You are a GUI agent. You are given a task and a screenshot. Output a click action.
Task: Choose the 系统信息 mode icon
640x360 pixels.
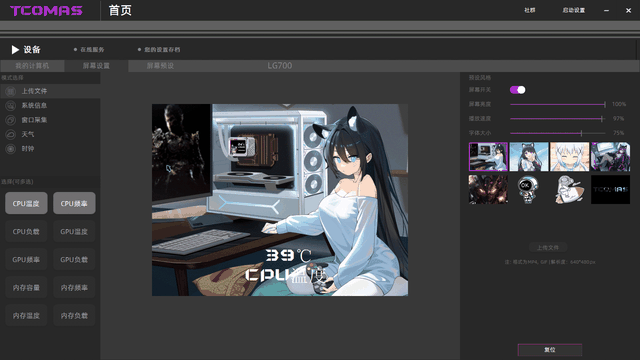[x=11, y=106]
